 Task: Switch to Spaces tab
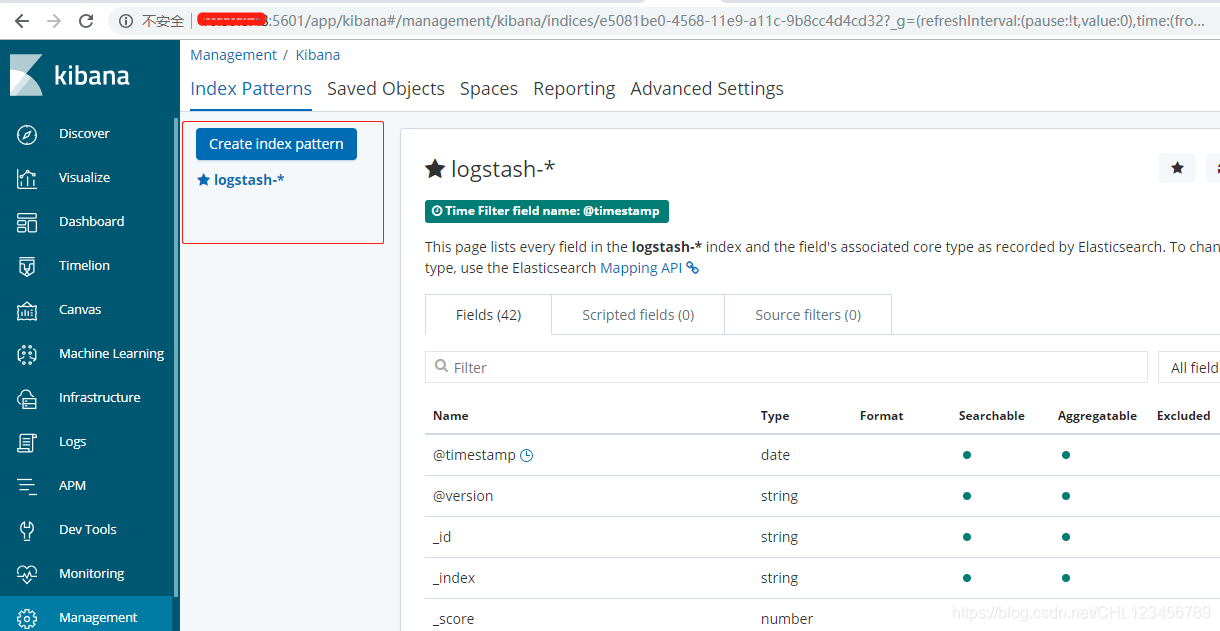489,88
